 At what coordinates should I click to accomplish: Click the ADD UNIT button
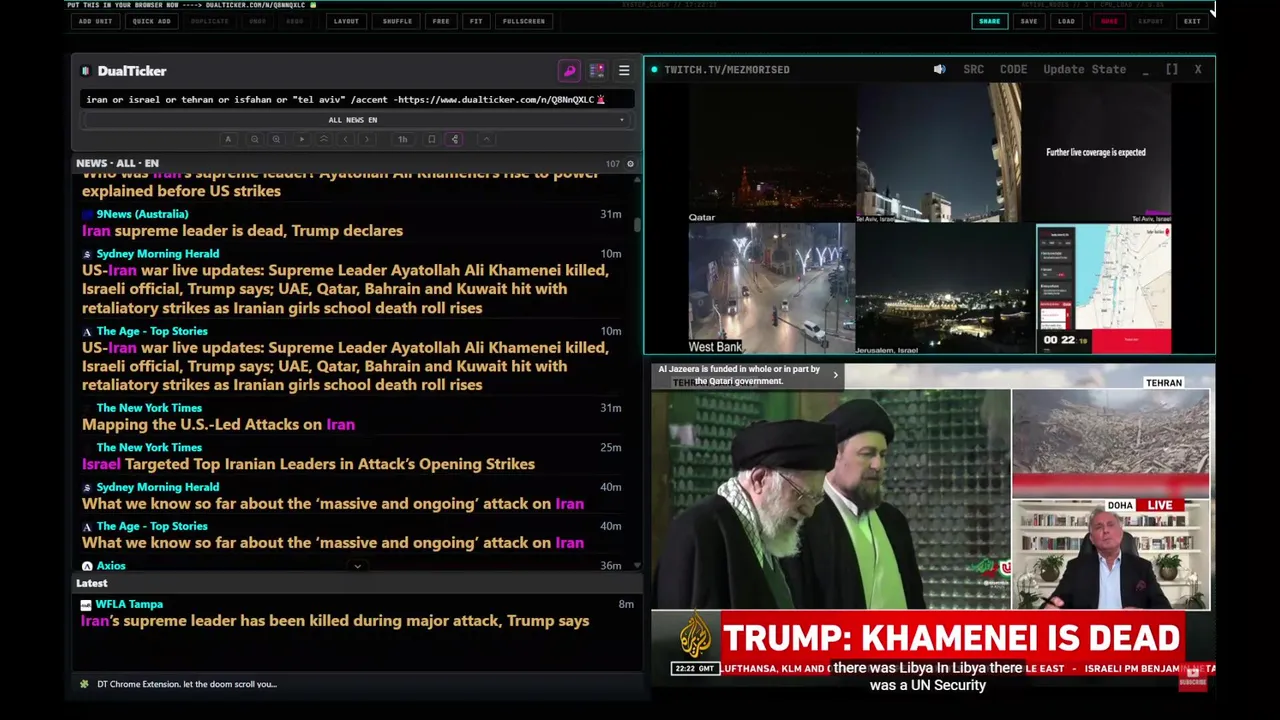tap(96, 21)
